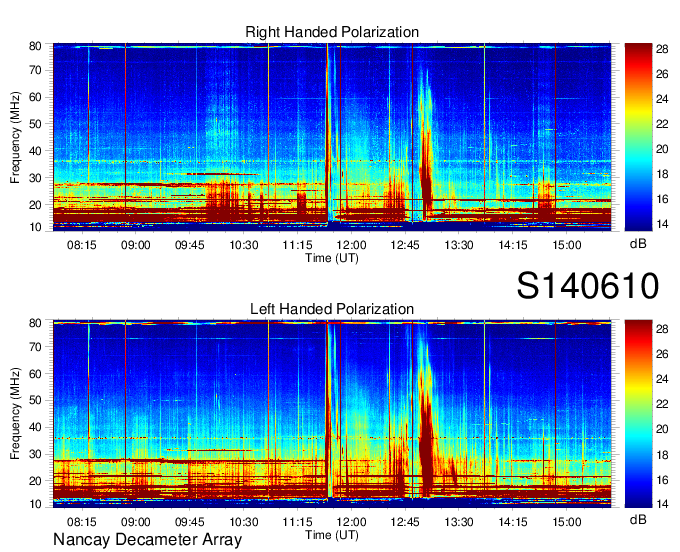Viewport: 680px width, 552px height.
Task: Click 70 on Right Handed frequency axis
Action: tap(35, 70)
